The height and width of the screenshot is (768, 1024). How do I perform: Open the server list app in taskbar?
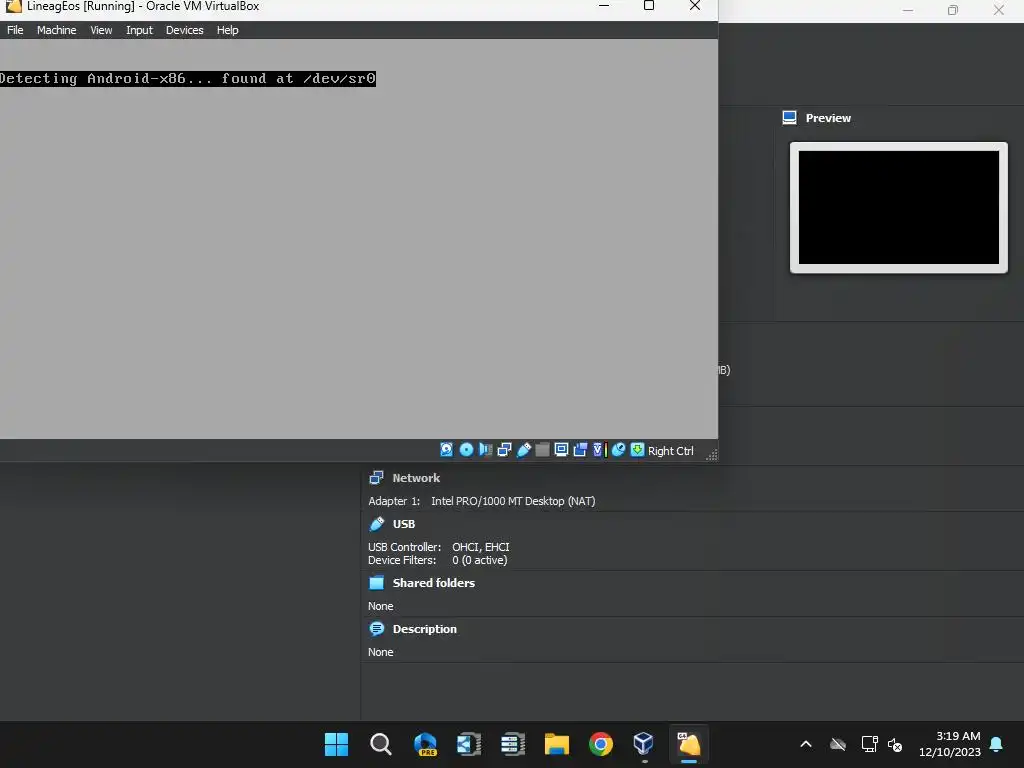(513, 744)
